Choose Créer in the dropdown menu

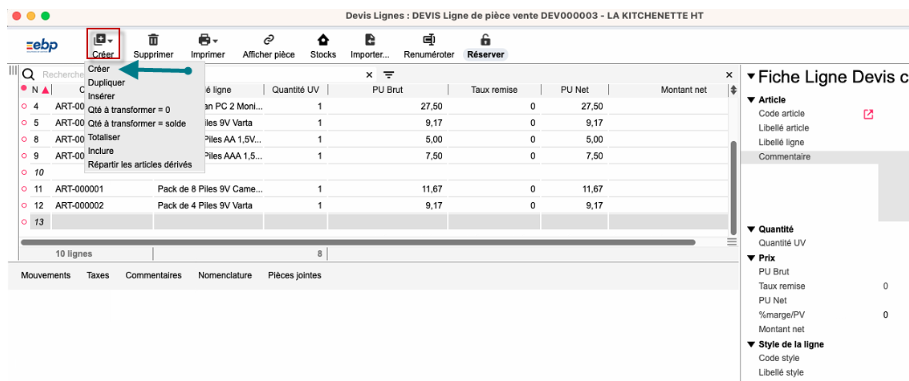coord(99,68)
